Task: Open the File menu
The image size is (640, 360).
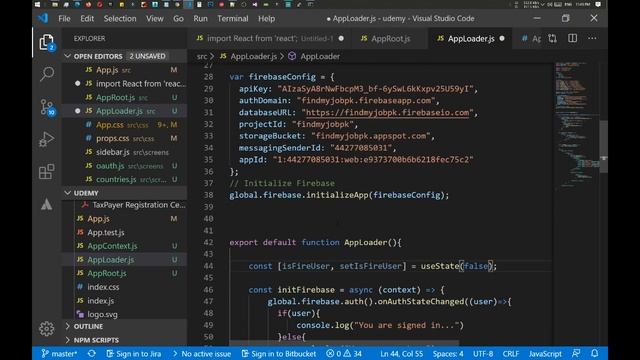Action: click(64, 19)
